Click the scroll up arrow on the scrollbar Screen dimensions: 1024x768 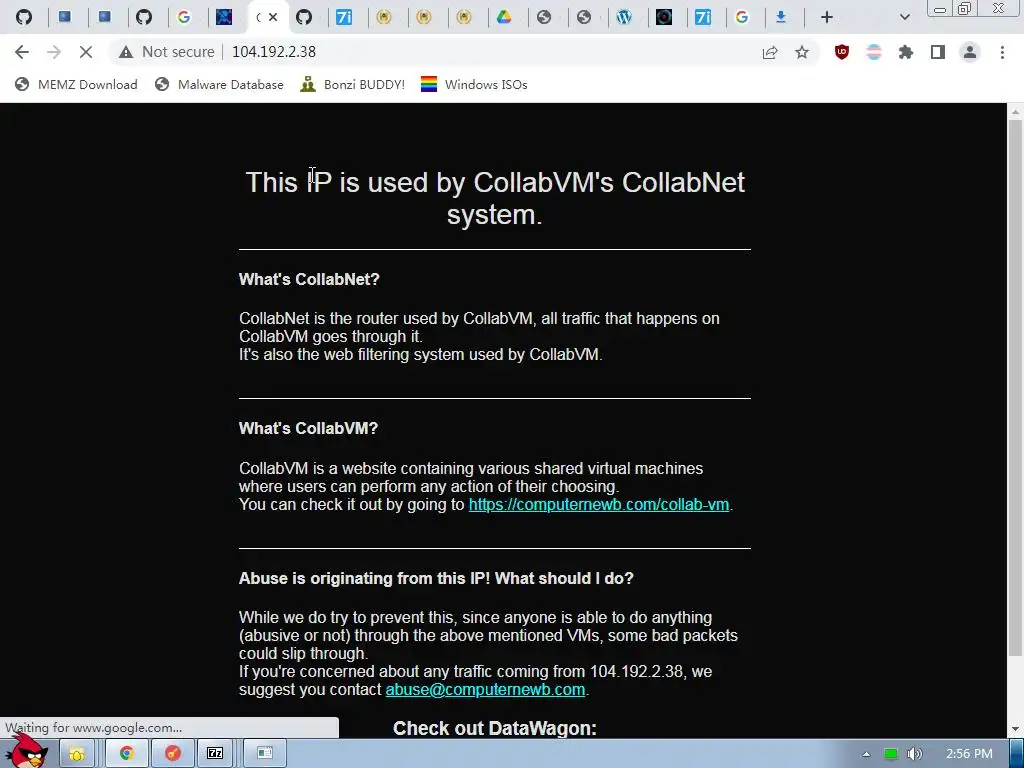[x=1016, y=112]
